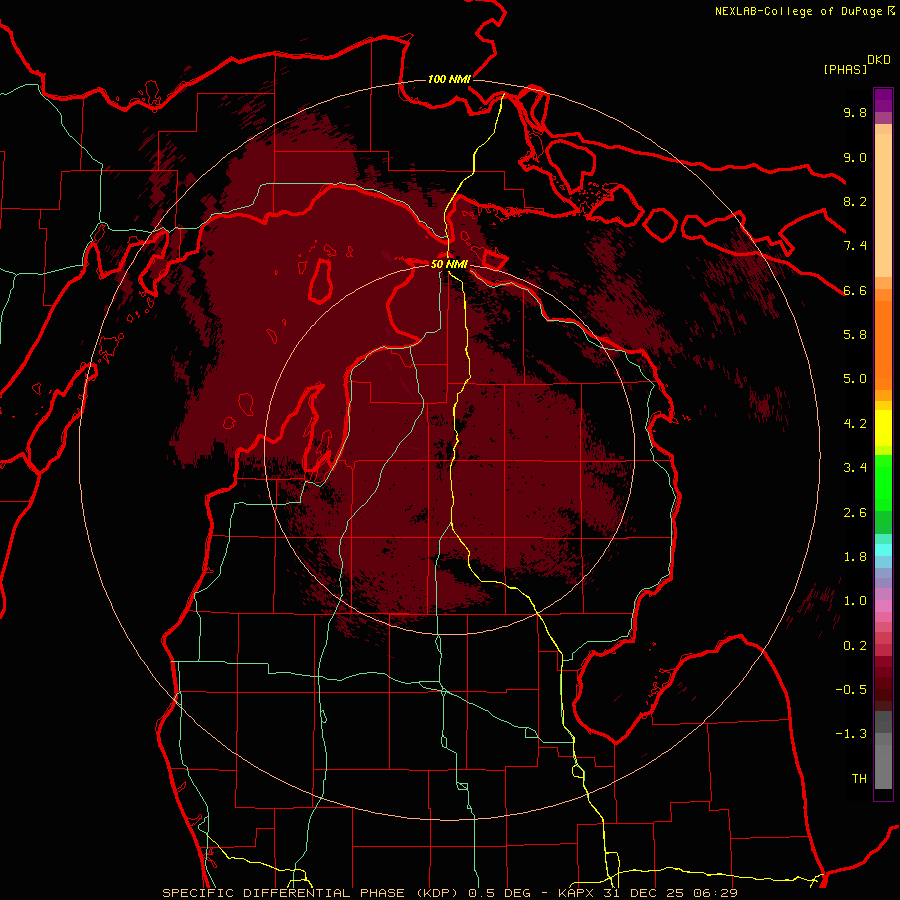Select the 3.4 value on the scale

(x=855, y=468)
